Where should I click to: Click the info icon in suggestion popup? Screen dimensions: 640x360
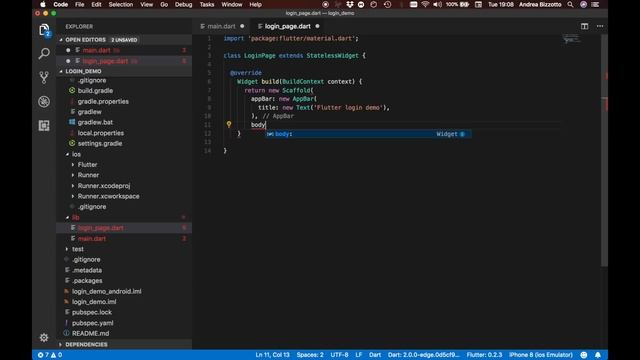tap(462, 134)
